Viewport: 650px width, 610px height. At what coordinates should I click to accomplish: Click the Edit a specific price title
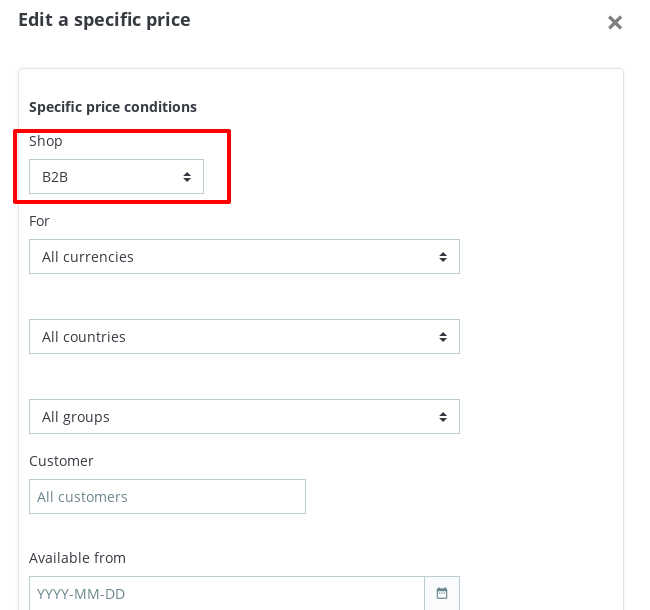click(104, 19)
